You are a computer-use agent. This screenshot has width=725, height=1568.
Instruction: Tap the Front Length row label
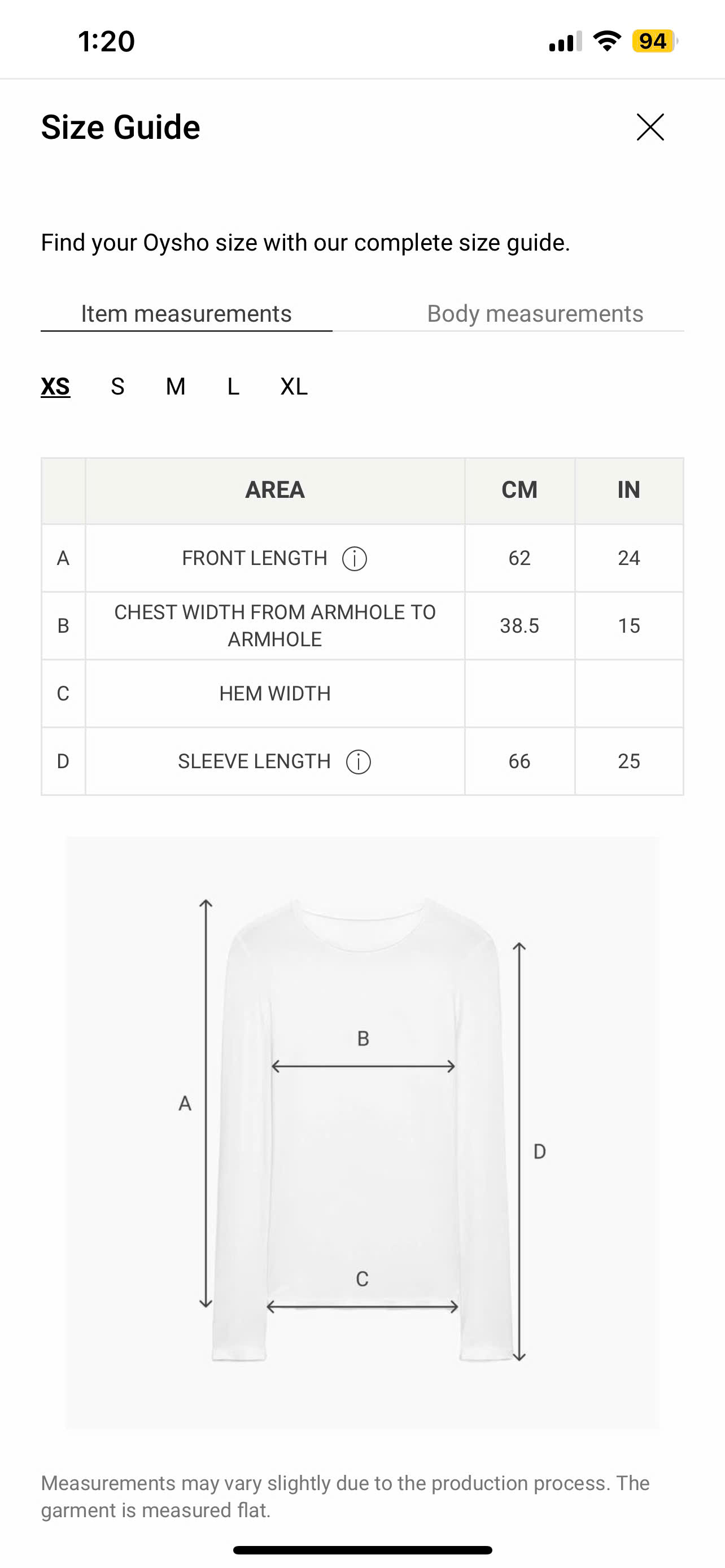(x=255, y=558)
